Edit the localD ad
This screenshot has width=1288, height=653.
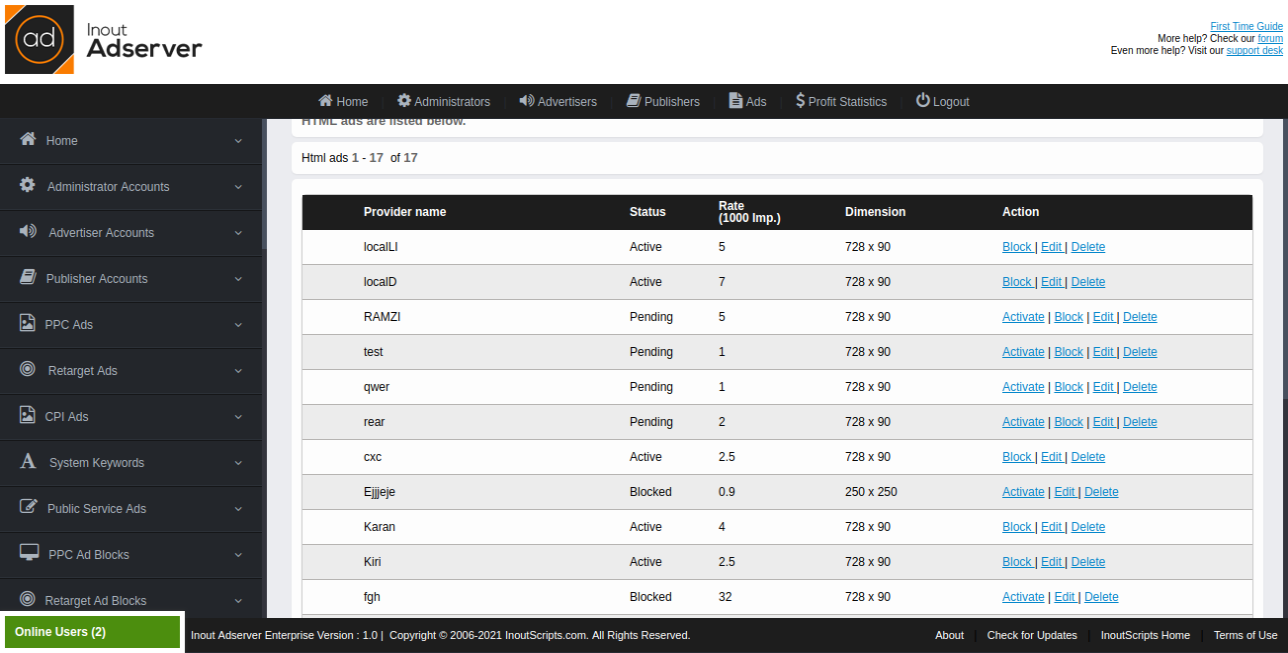coord(1051,282)
